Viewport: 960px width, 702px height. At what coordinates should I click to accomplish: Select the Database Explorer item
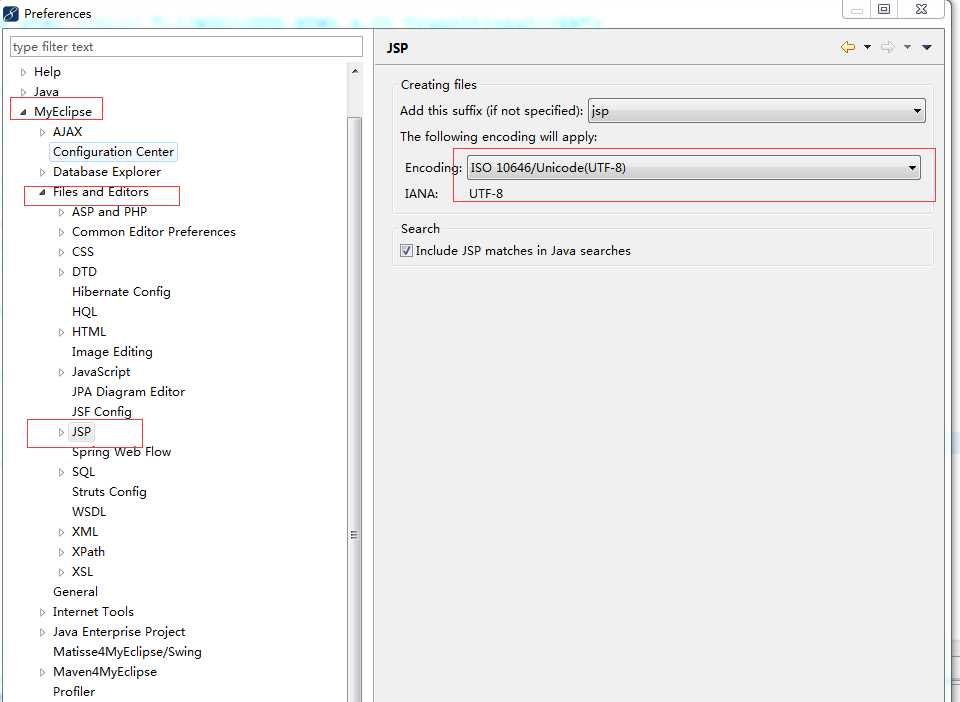[x=107, y=172]
